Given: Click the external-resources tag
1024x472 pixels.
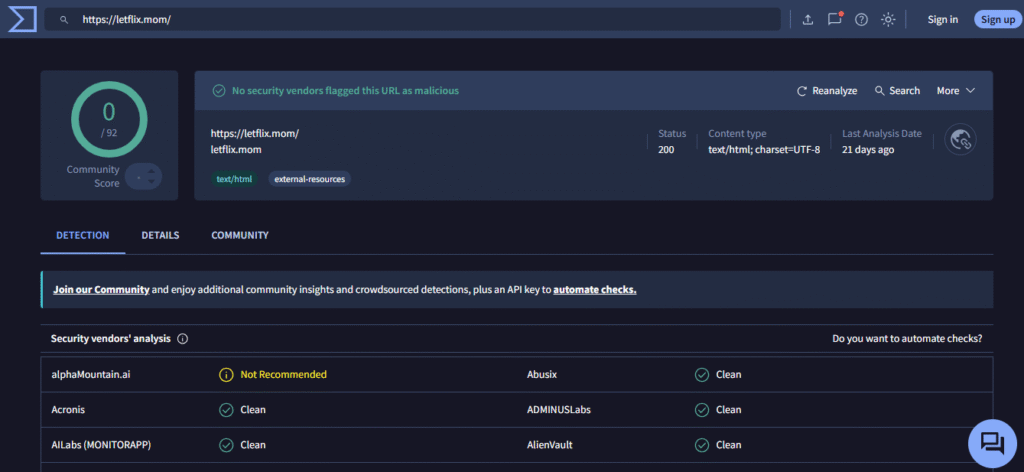Looking at the screenshot, I should [x=310, y=179].
